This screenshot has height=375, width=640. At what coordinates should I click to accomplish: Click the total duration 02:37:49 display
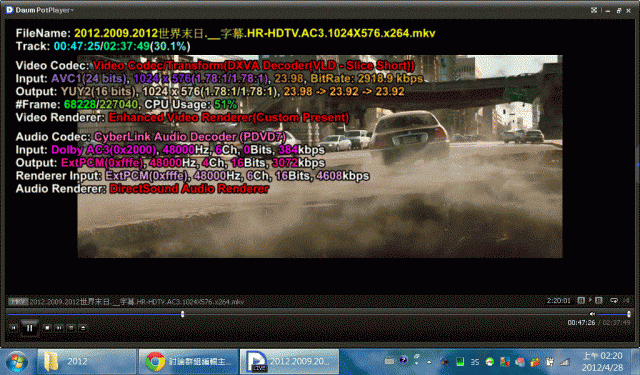[x=616, y=322]
